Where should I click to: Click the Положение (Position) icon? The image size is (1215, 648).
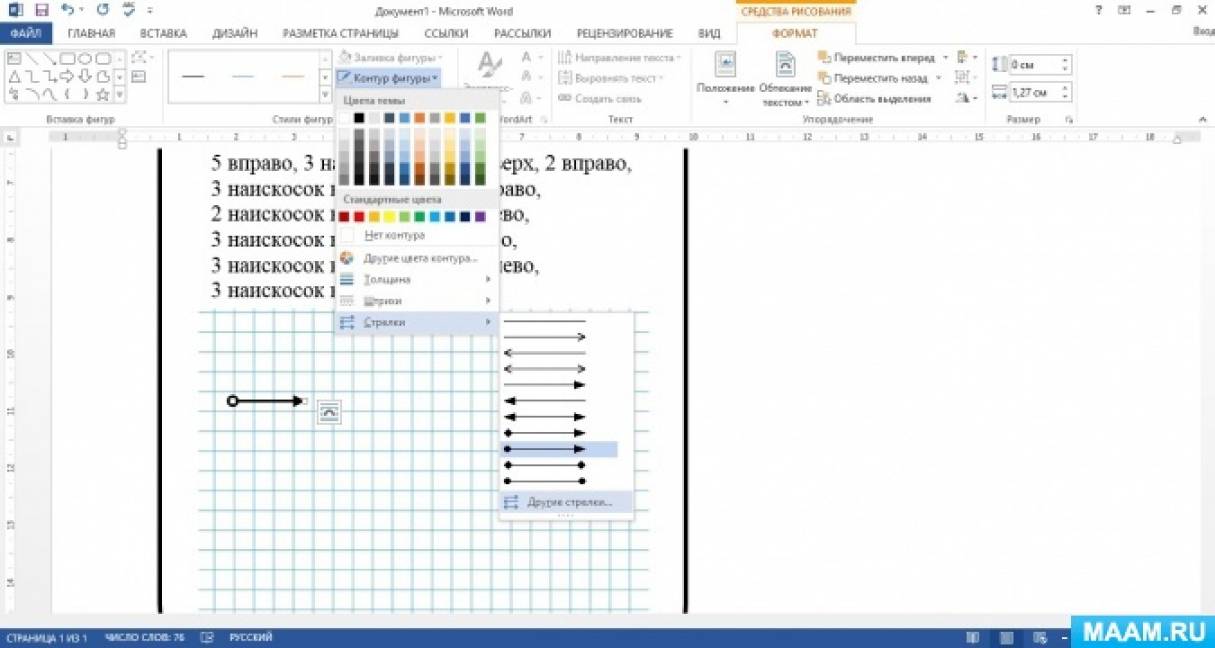(725, 66)
